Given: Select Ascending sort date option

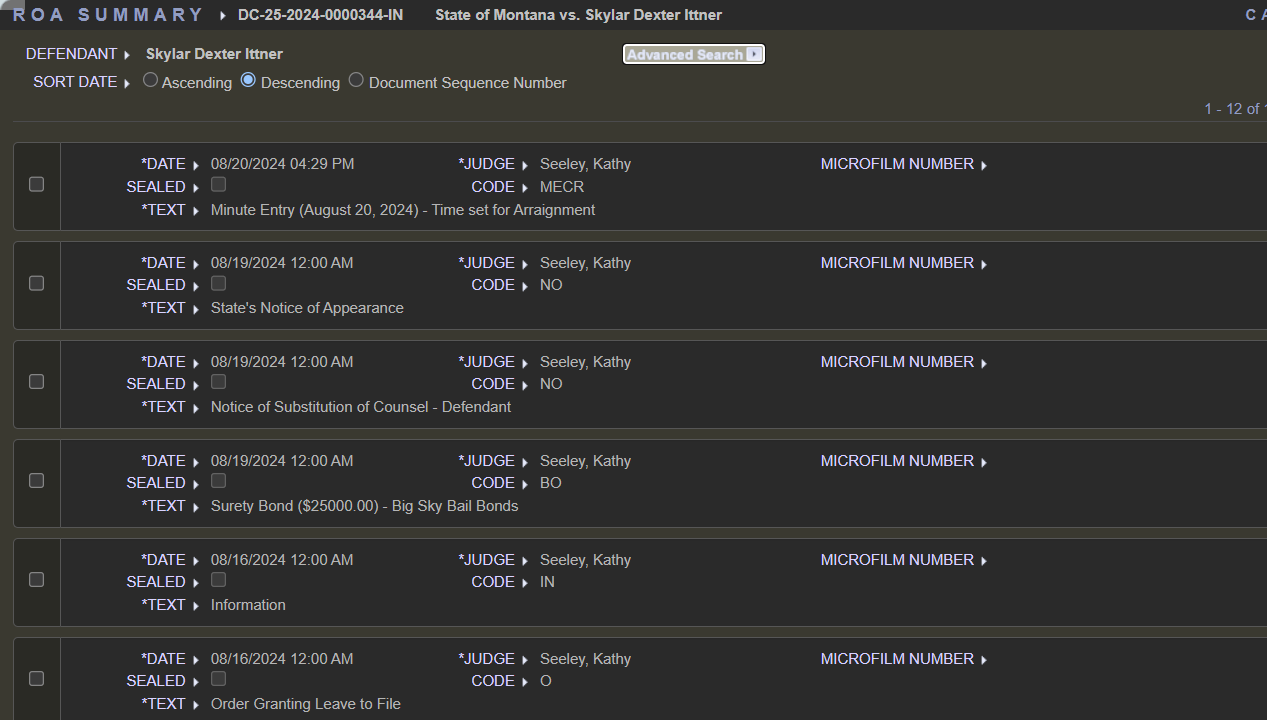Looking at the screenshot, I should click(x=150, y=80).
